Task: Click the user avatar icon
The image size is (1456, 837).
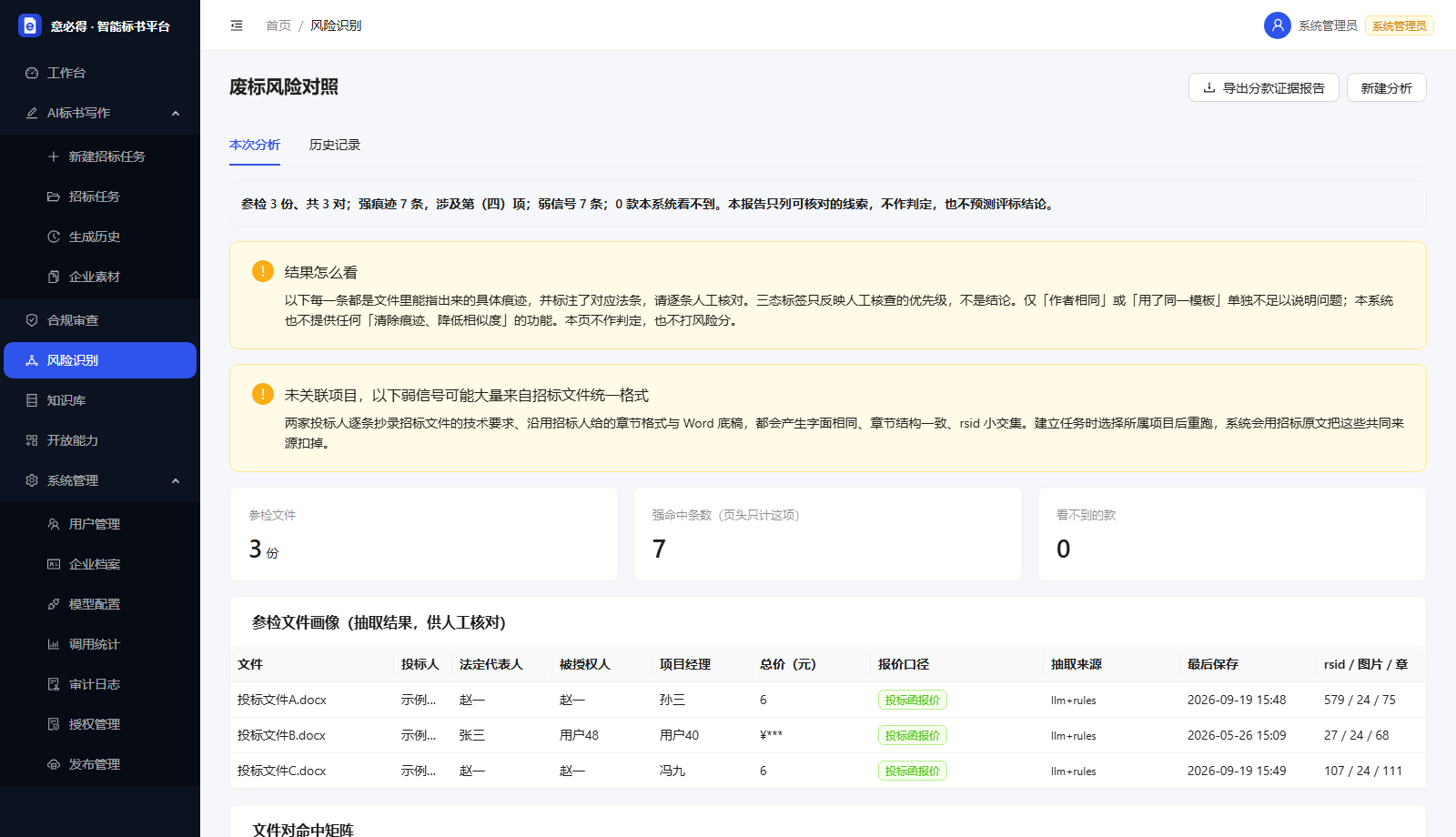Action: [1278, 25]
